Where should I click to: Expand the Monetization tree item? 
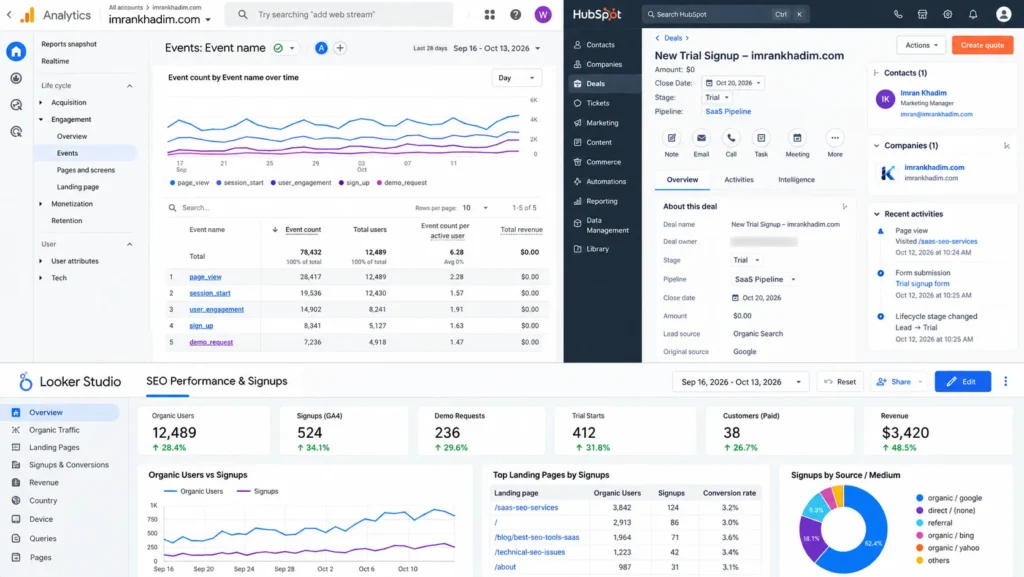pos(41,204)
